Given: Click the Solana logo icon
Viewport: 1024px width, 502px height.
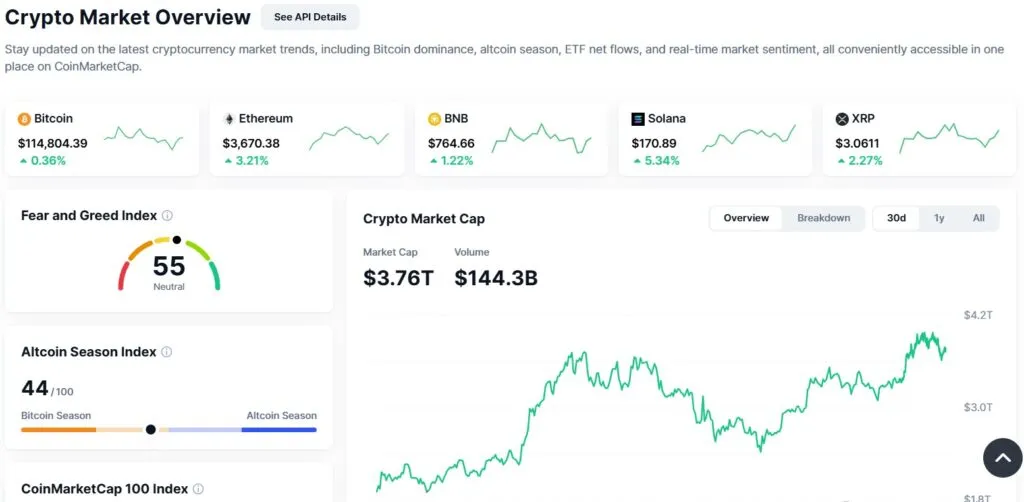Looking at the screenshot, I should [638, 119].
